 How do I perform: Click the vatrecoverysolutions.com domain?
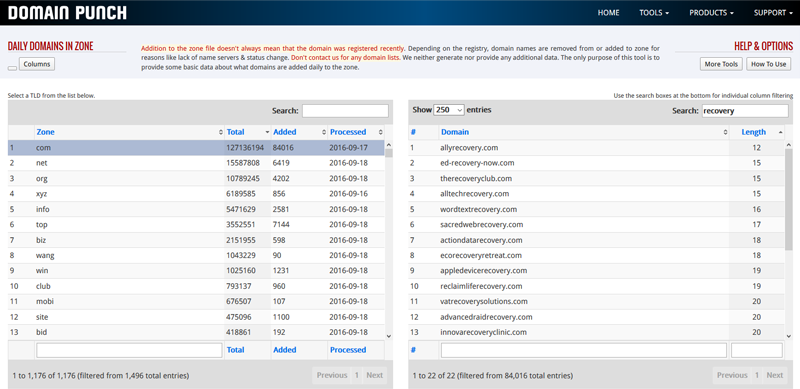(484, 301)
